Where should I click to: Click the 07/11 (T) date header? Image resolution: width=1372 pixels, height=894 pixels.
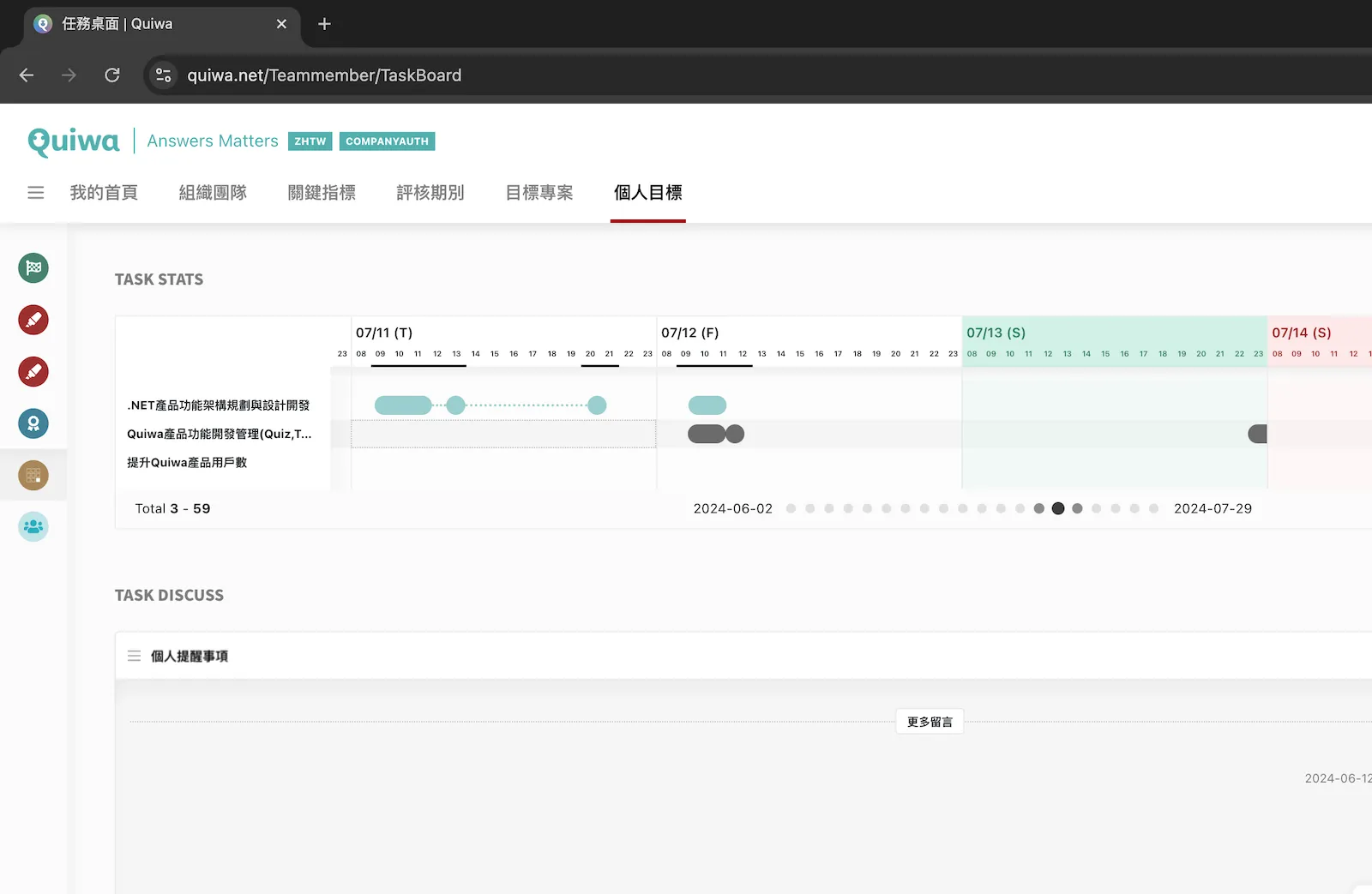[x=384, y=333]
